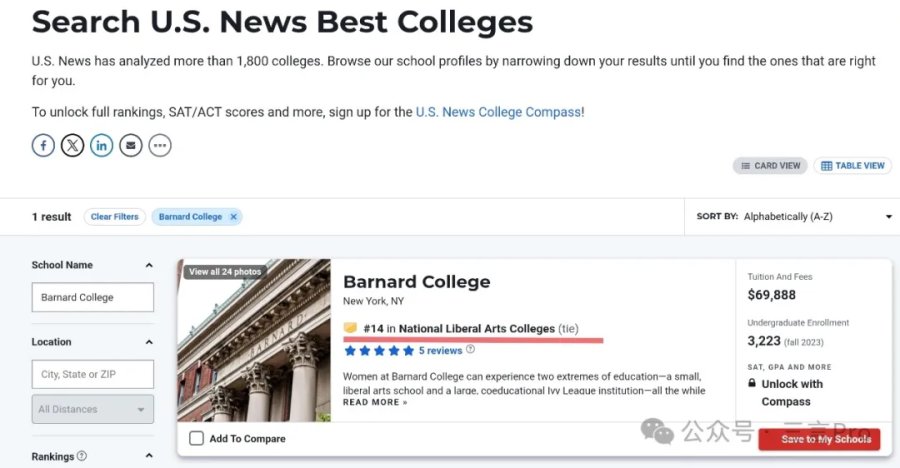Switch to Card View
900x468 pixels.
pos(770,165)
